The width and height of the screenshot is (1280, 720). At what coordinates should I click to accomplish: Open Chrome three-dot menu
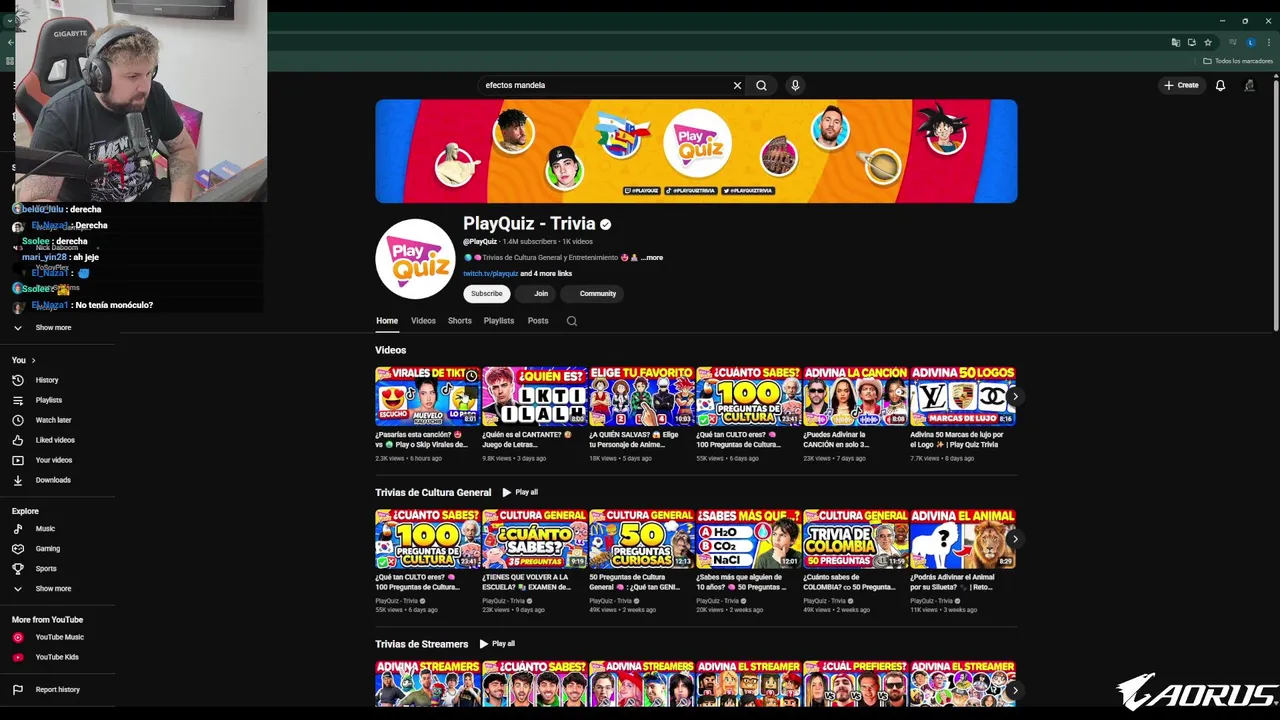tap(1268, 42)
